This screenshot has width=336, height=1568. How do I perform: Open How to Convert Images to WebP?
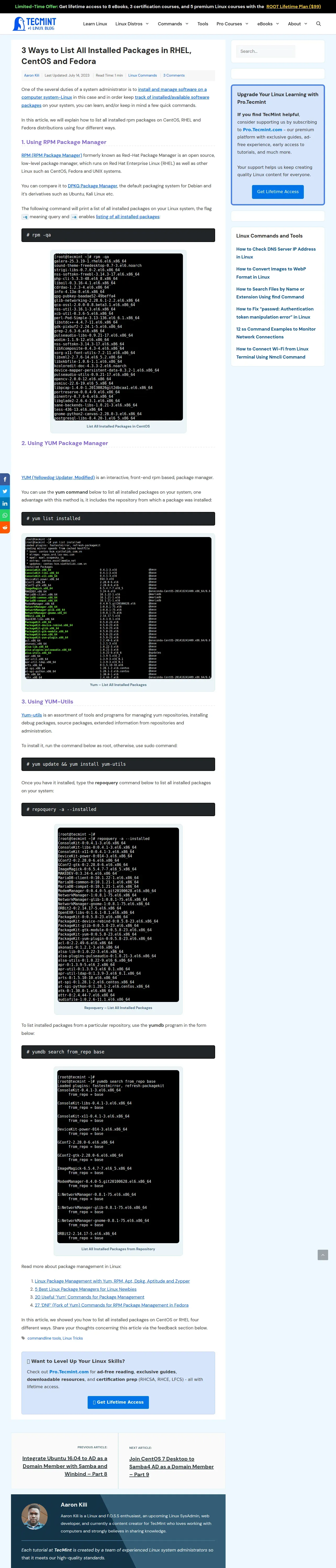(x=271, y=273)
